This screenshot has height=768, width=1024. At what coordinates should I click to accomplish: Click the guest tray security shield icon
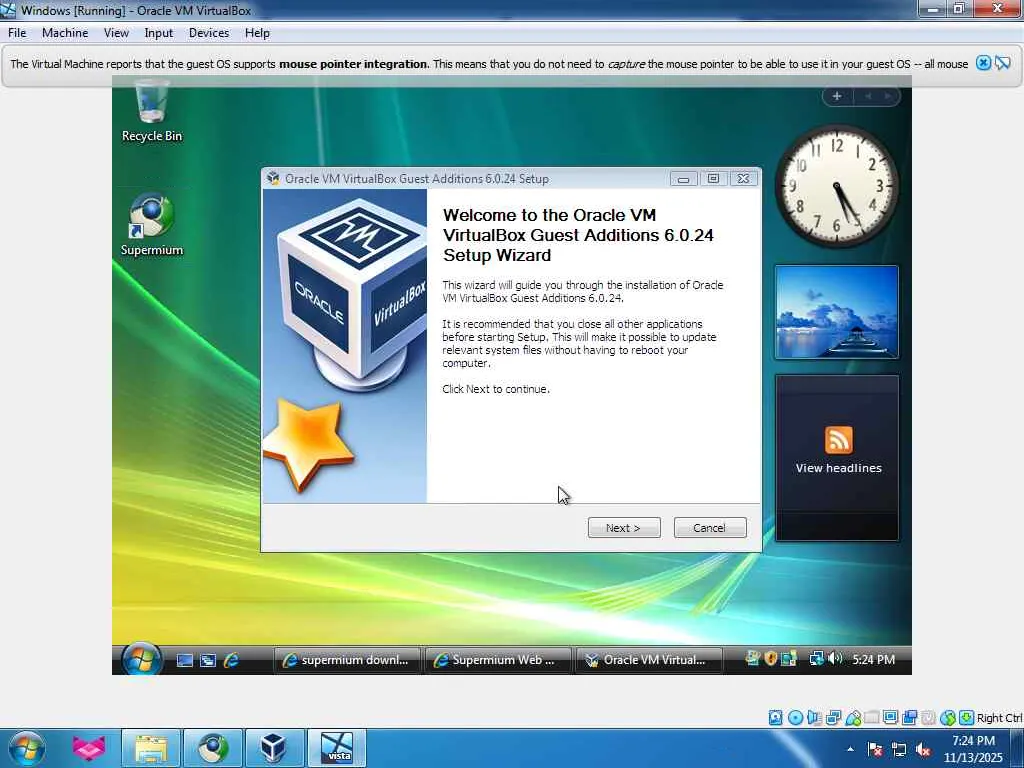771,658
